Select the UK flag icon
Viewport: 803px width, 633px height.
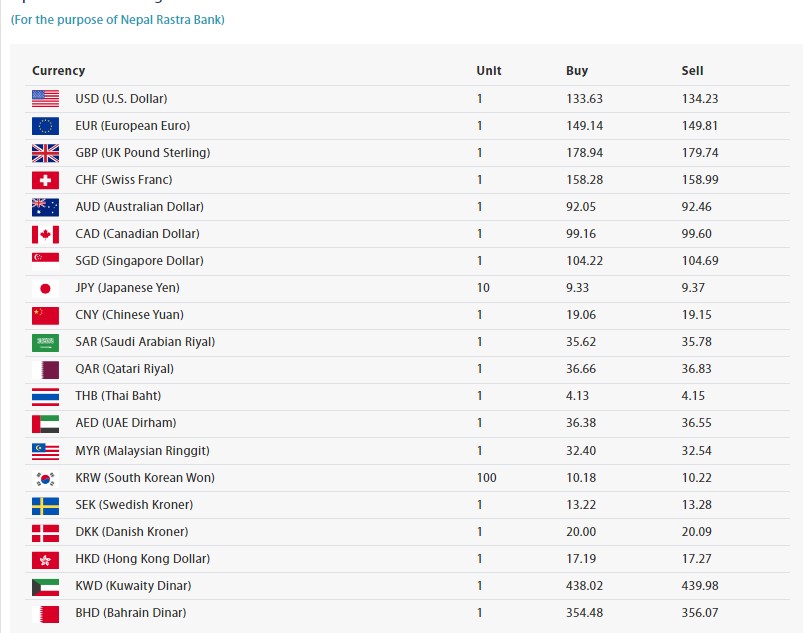tap(45, 153)
